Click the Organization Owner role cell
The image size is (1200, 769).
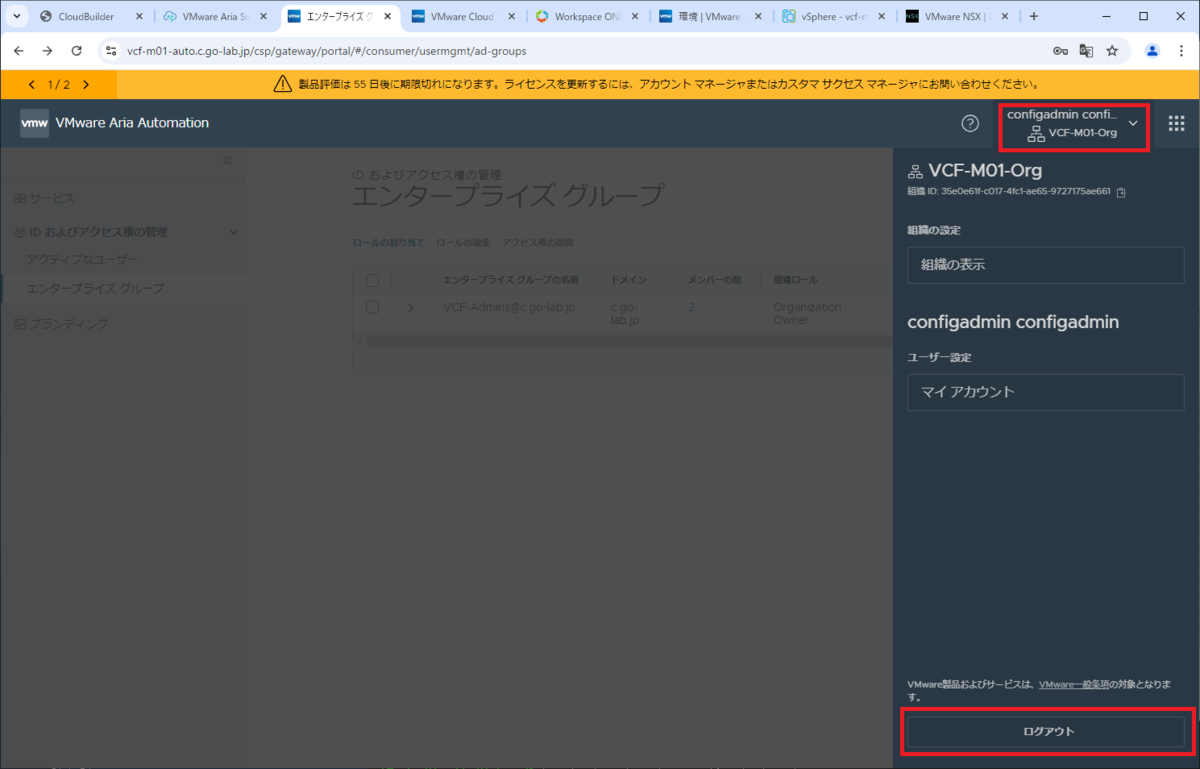point(807,314)
